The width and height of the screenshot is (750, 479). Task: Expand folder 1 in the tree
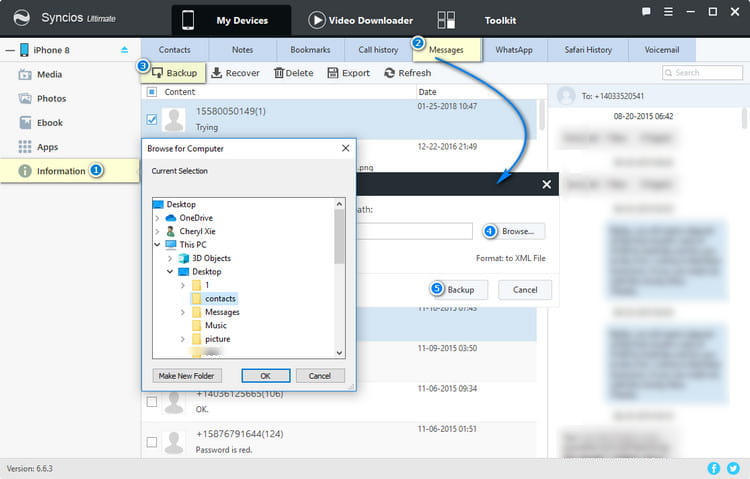182,285
